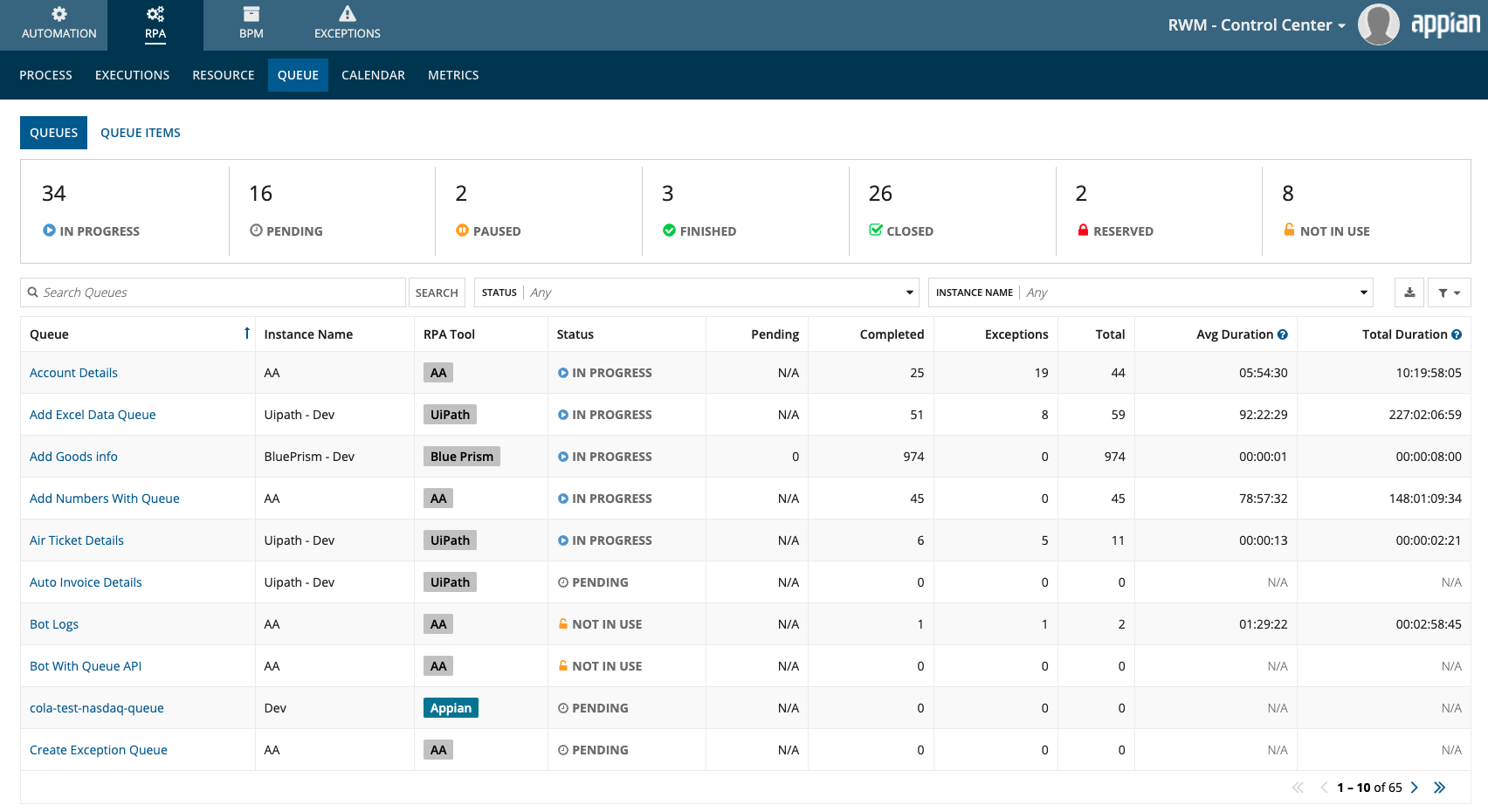Click the In Progress play icon in summary
Viewport: 1488px width, 812px height.
pyautogui.click(x=49, y=231)
